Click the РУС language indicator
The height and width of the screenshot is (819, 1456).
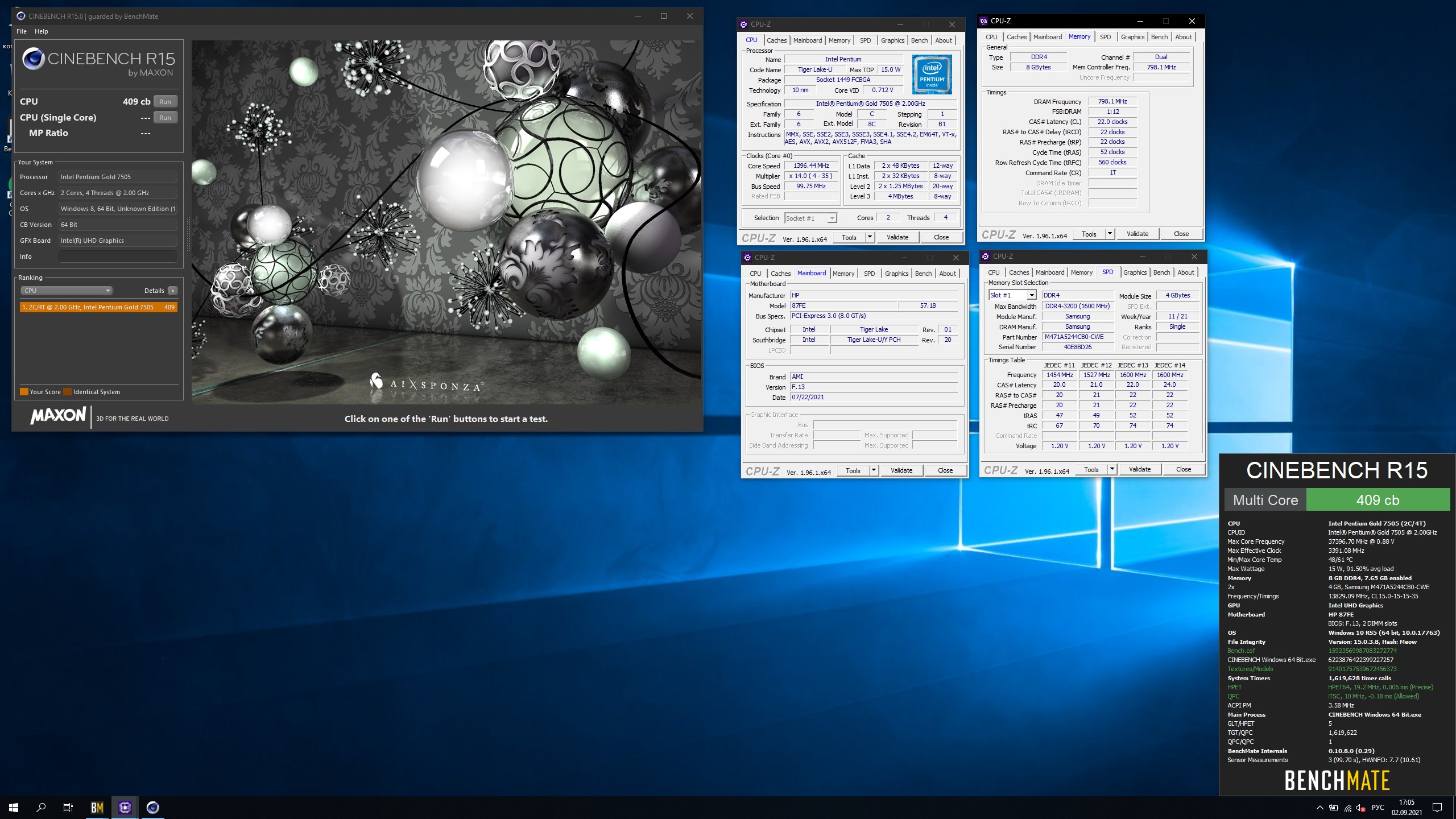click(x=1378, y=808)
